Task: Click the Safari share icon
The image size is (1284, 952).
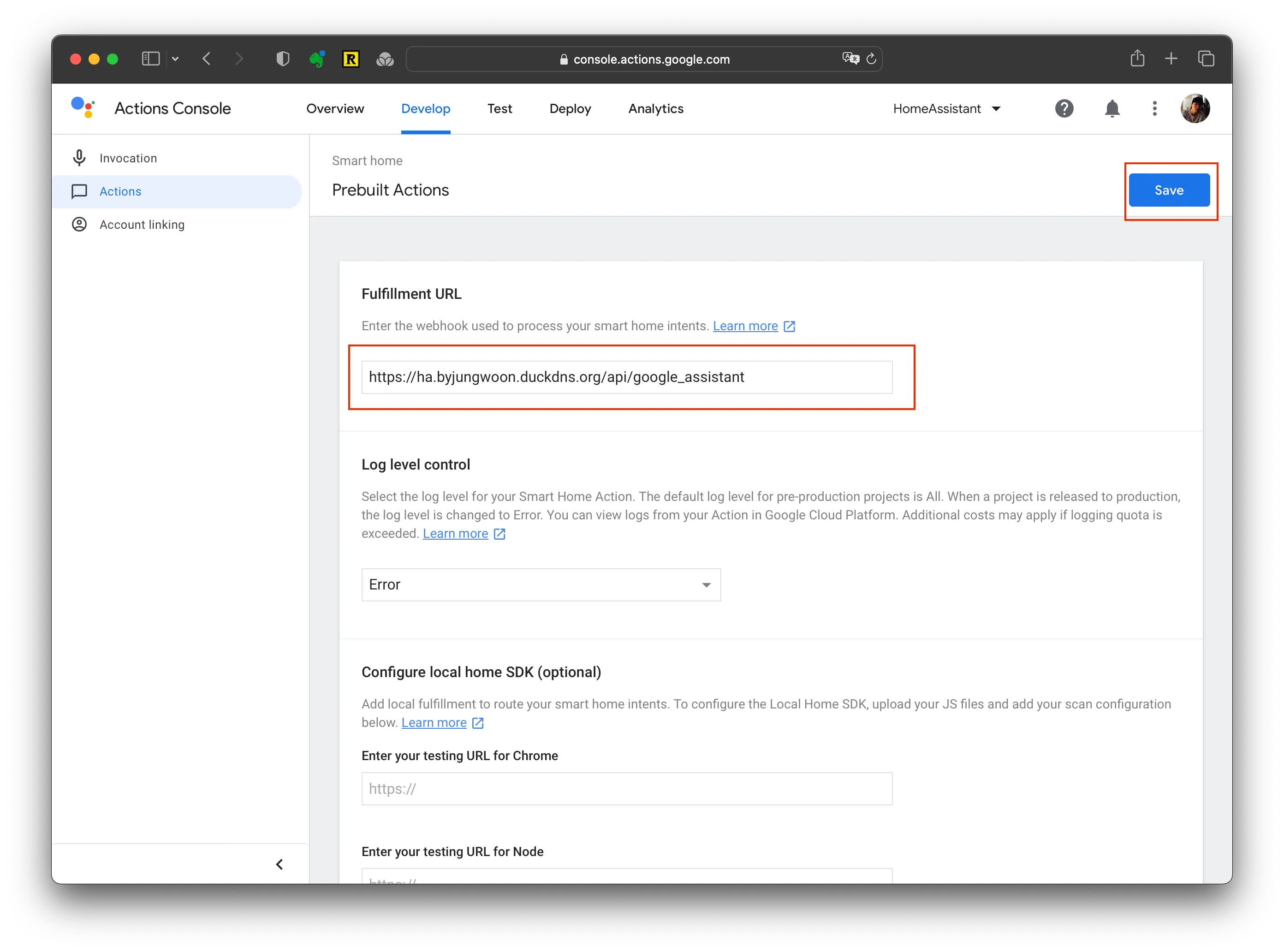Action: [x=1137, y=58]
